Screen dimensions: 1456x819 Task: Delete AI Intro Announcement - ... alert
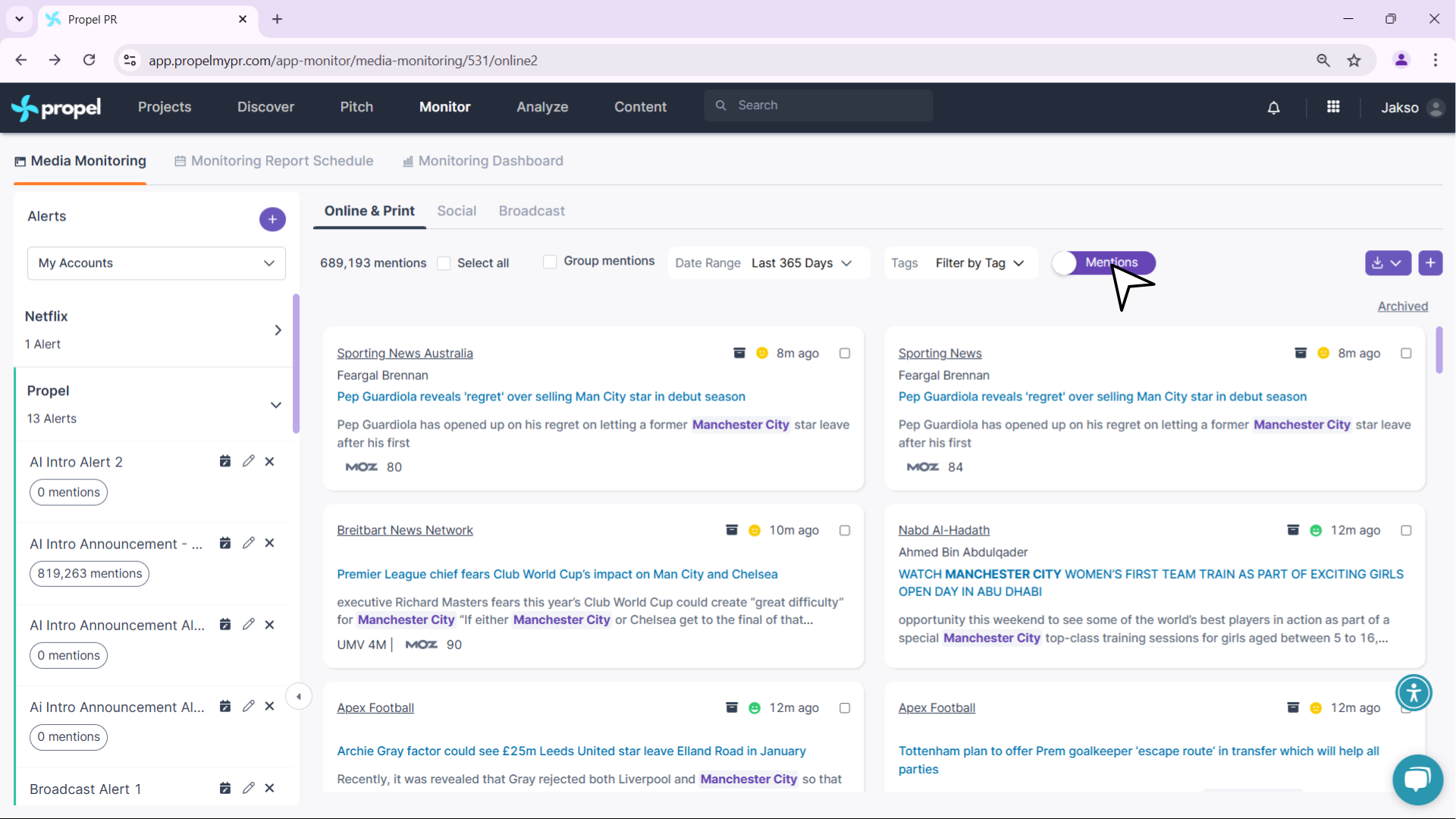(x=269, y=543)
